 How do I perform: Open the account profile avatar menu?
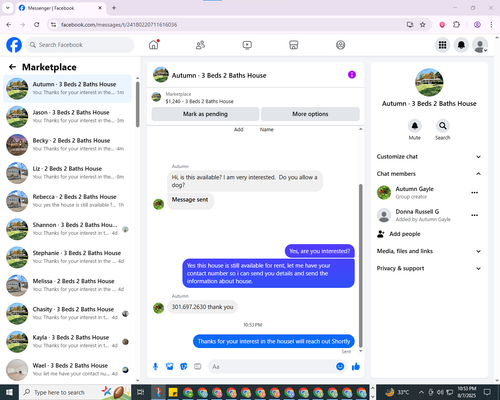coord(480,45)
